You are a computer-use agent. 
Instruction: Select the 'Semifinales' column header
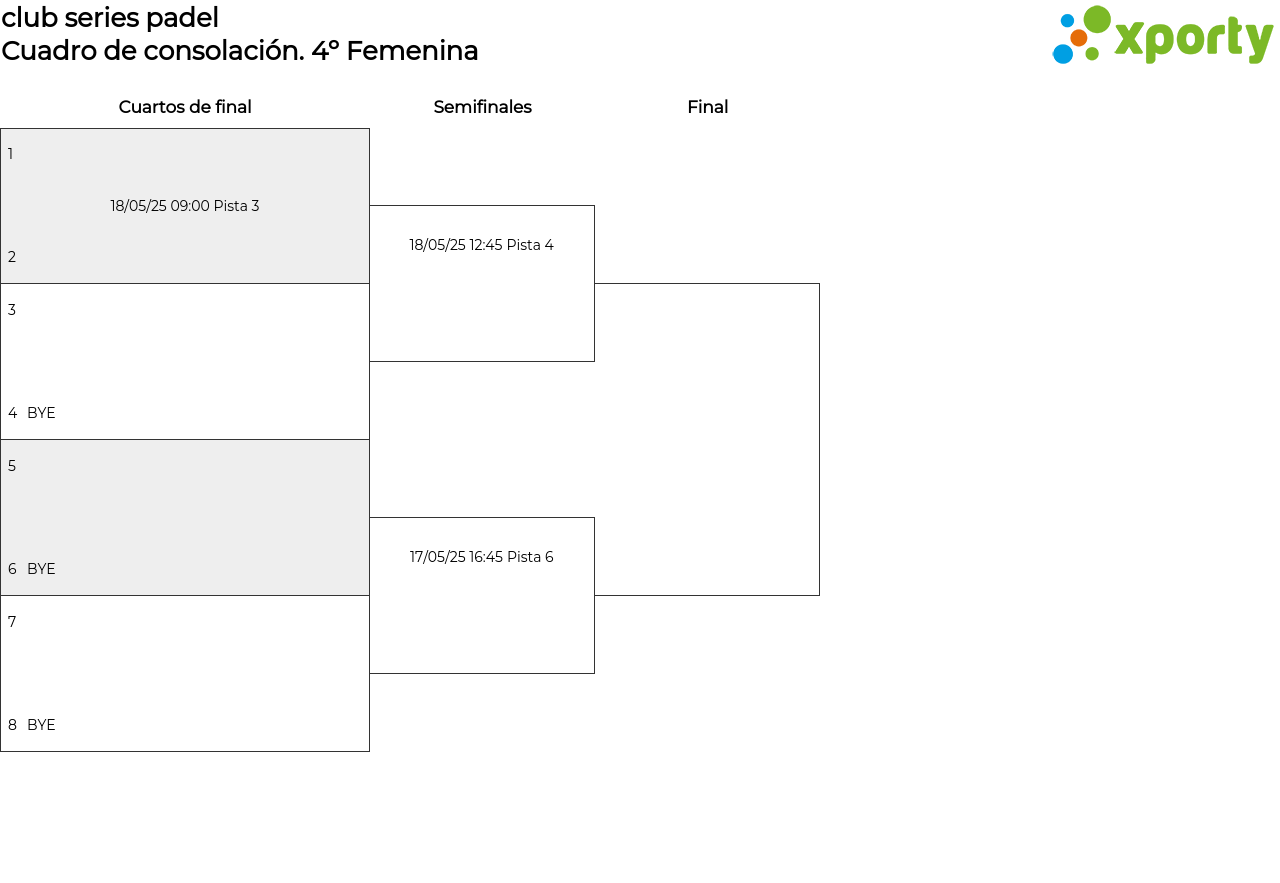coord(482,107)
